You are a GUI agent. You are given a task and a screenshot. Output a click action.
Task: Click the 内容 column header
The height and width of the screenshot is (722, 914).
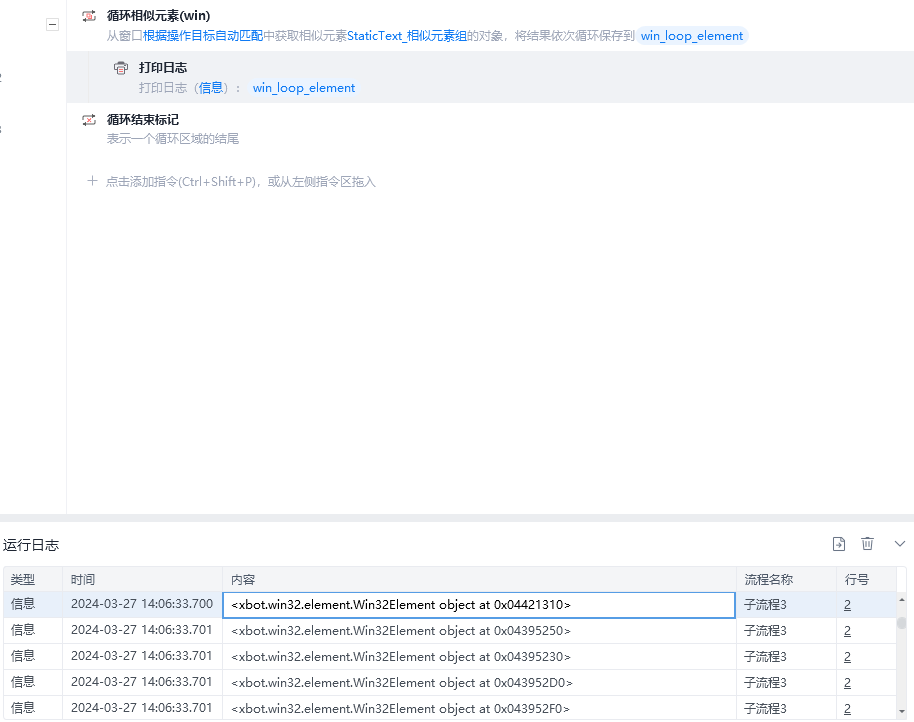tap(243, 580)
